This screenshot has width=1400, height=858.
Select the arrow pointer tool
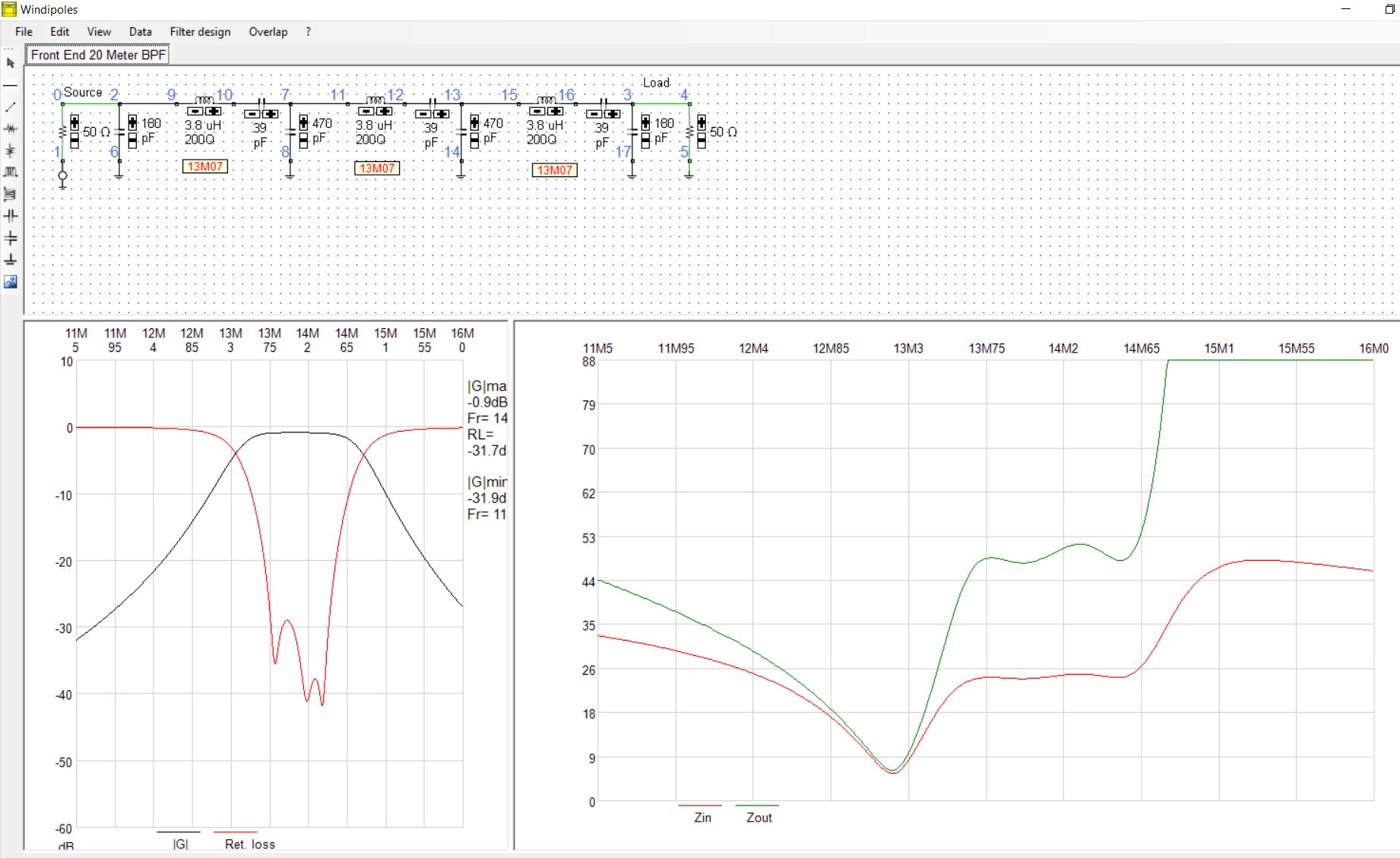pyautogui.click(x=11, y=63)
